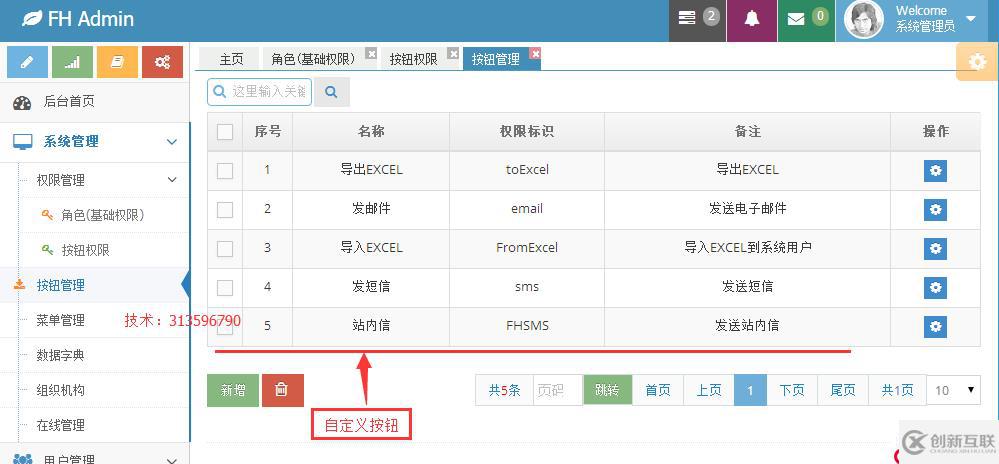Check the box for row 发短信
The image size is (999, 464).
[x=225, y=287]
